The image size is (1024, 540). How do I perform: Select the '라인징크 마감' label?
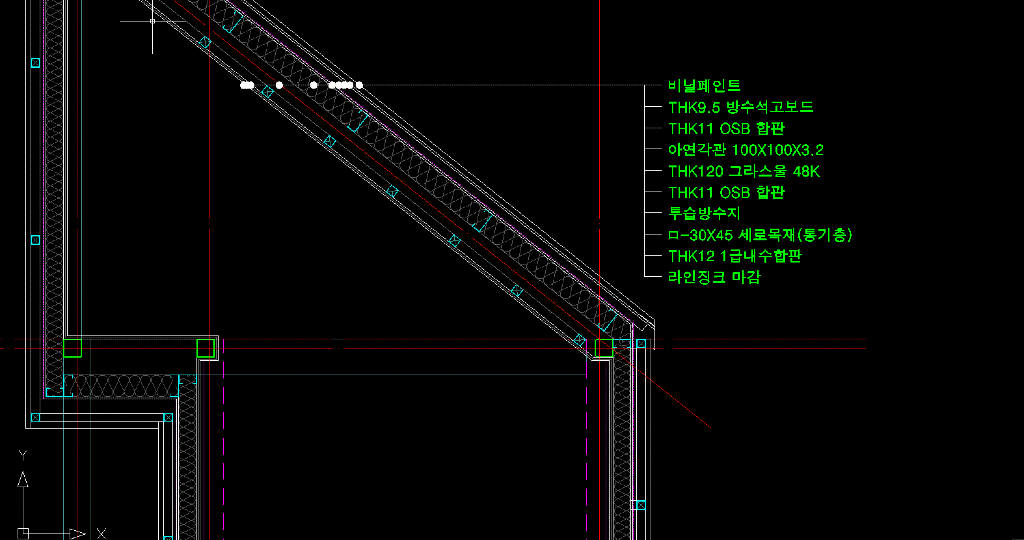point(714,277)
